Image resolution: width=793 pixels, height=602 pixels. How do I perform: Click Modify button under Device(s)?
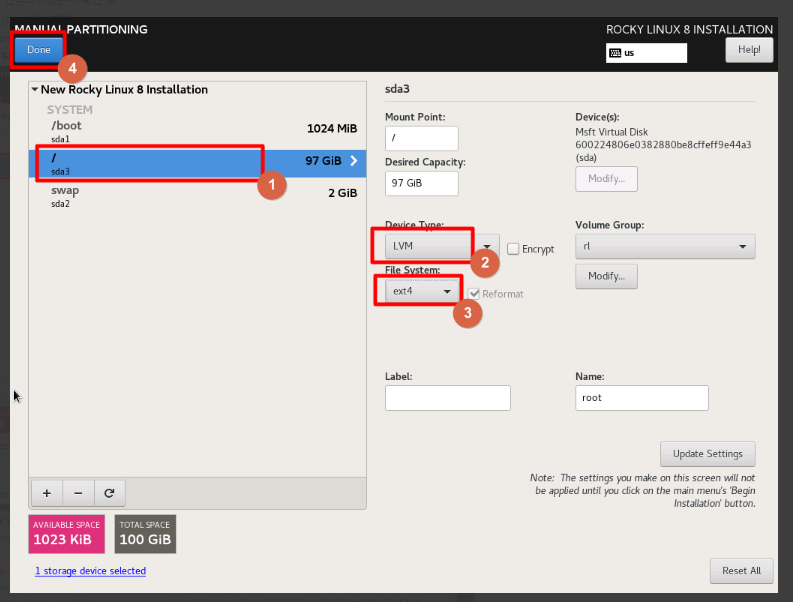pos(606,179)
